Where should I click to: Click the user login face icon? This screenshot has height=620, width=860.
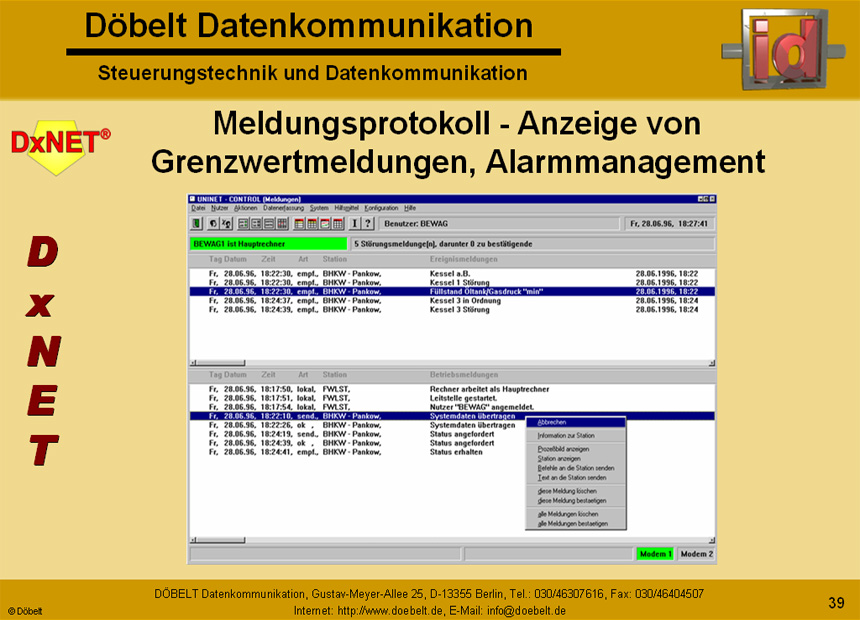click(x=213, y=223)
